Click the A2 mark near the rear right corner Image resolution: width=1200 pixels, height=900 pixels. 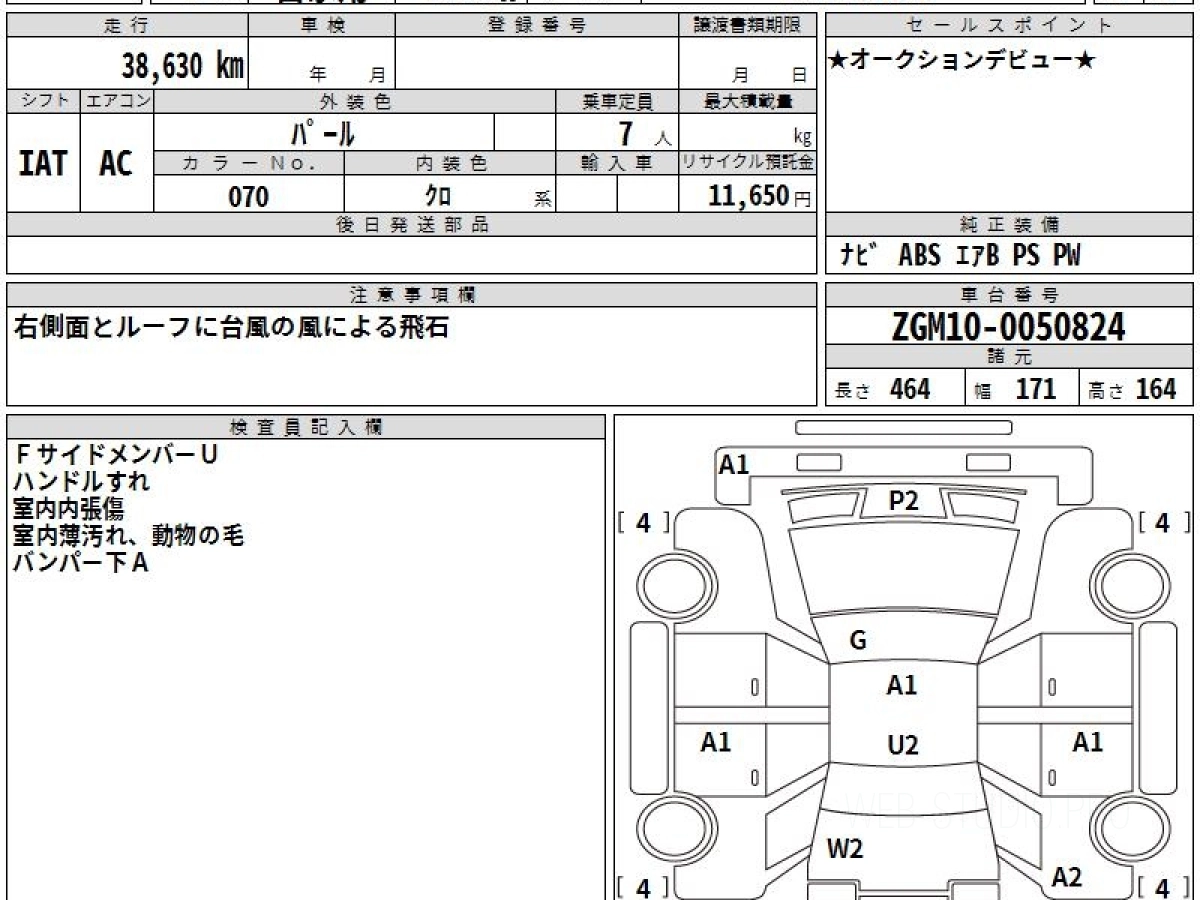1067,877
